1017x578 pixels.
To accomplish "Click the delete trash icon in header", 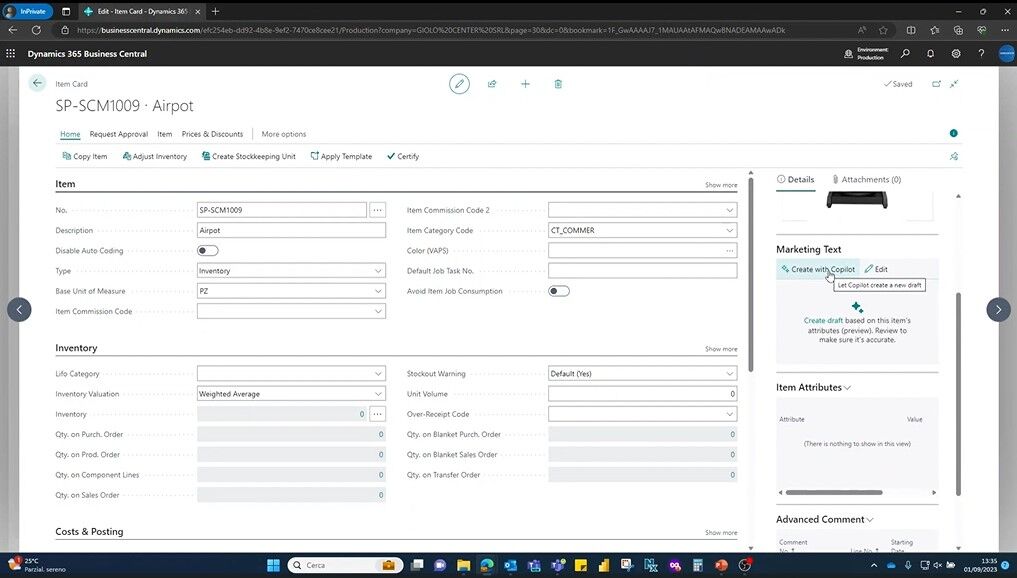I will (x=558, y=84).
